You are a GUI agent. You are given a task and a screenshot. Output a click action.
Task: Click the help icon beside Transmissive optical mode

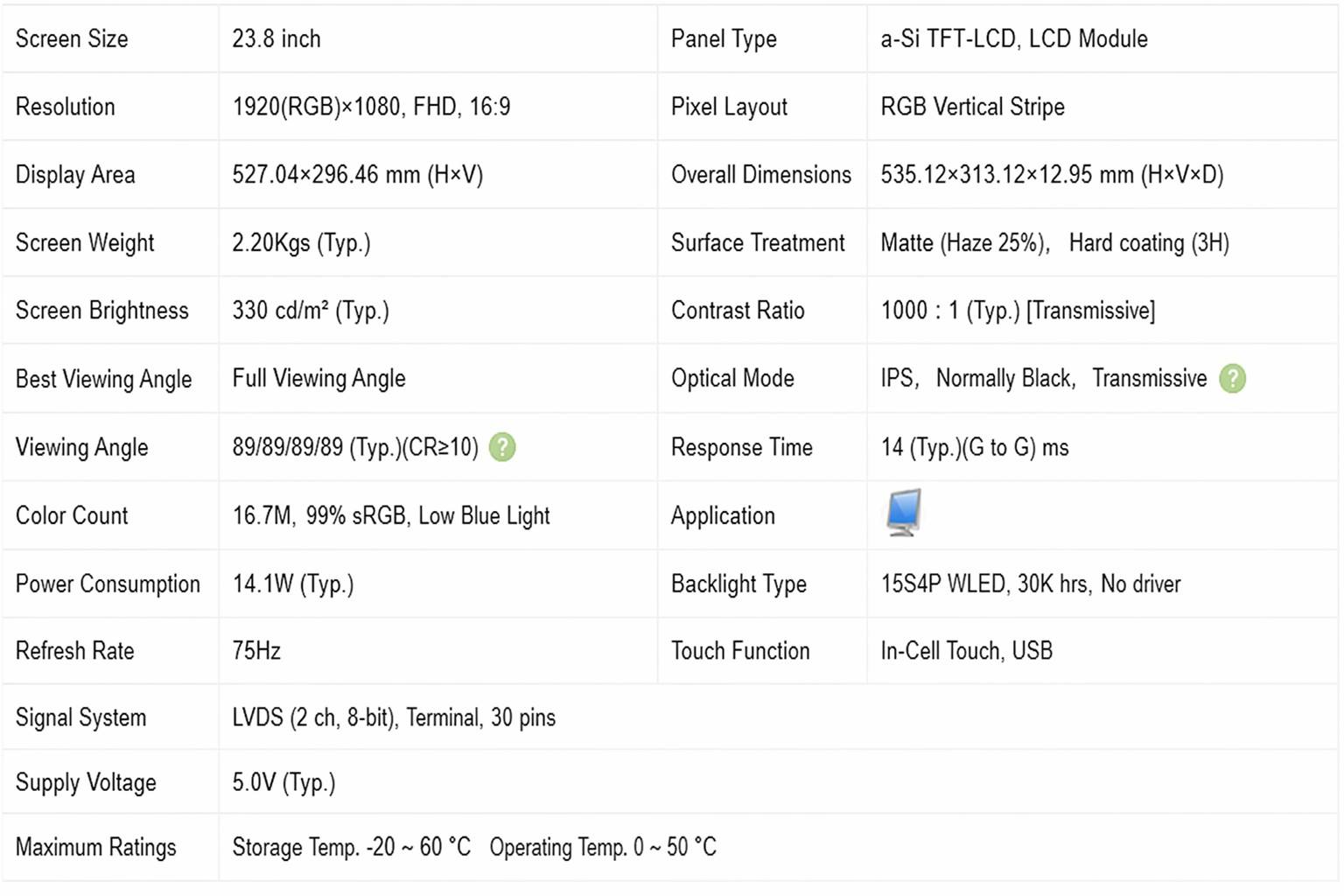pos(1232,379)
